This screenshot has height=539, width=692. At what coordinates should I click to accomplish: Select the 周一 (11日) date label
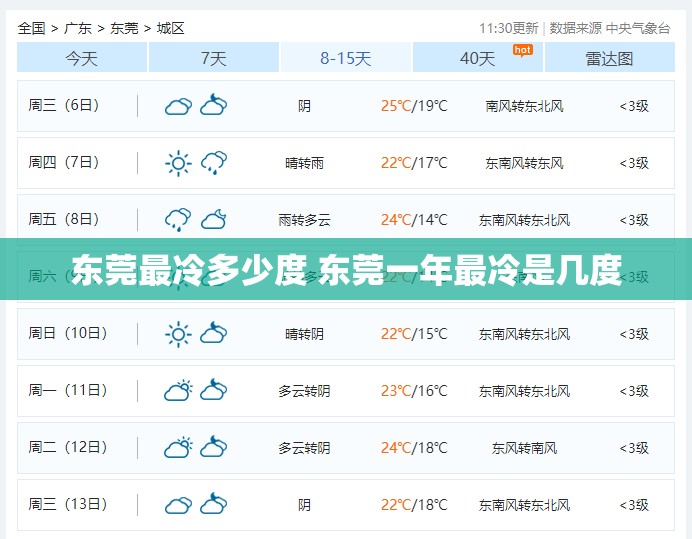point(68,390)
